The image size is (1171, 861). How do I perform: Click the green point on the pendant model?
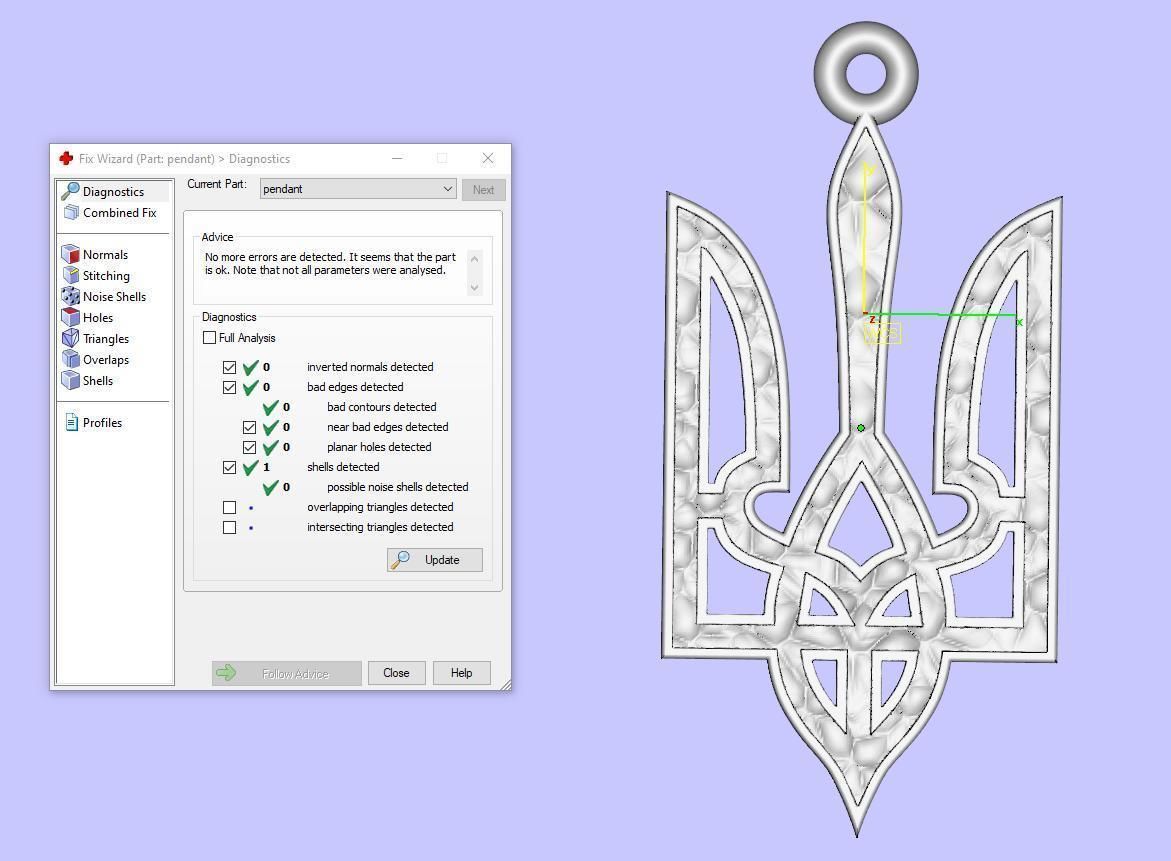coord(861,428)
